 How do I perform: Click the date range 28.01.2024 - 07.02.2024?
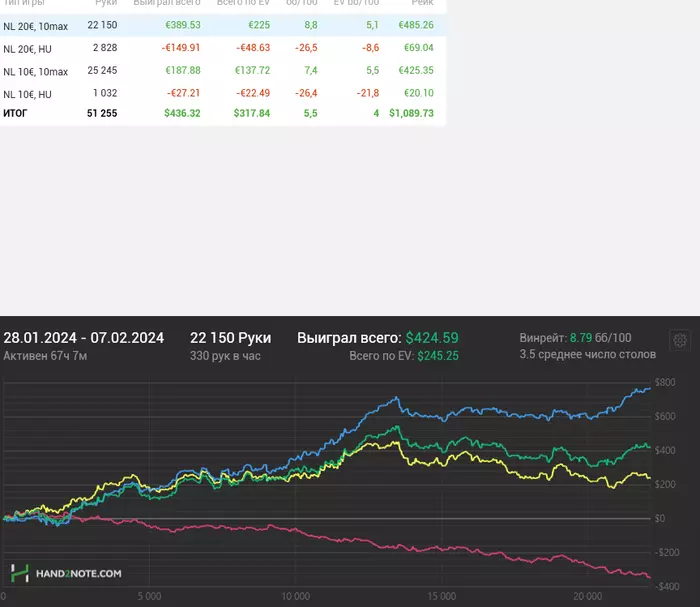pos(84,338)
